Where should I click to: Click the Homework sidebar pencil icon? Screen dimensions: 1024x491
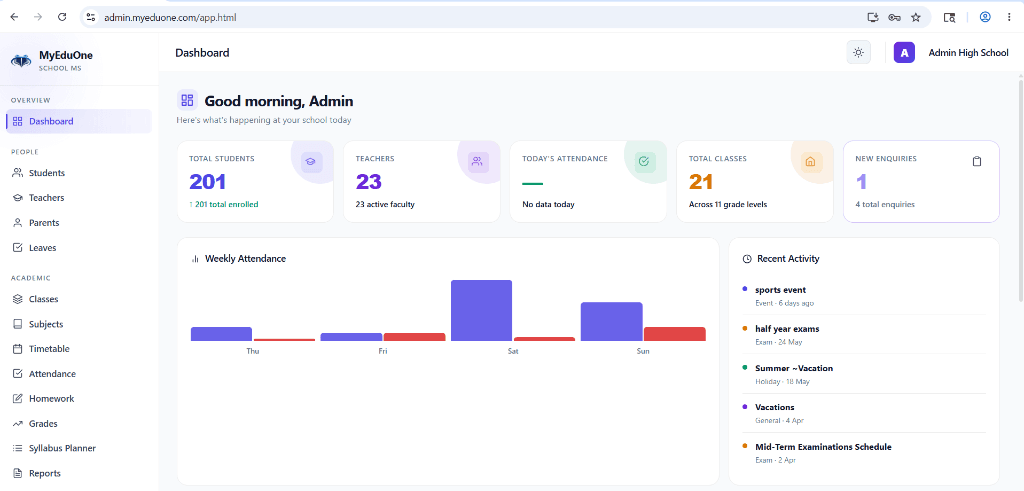18,399
